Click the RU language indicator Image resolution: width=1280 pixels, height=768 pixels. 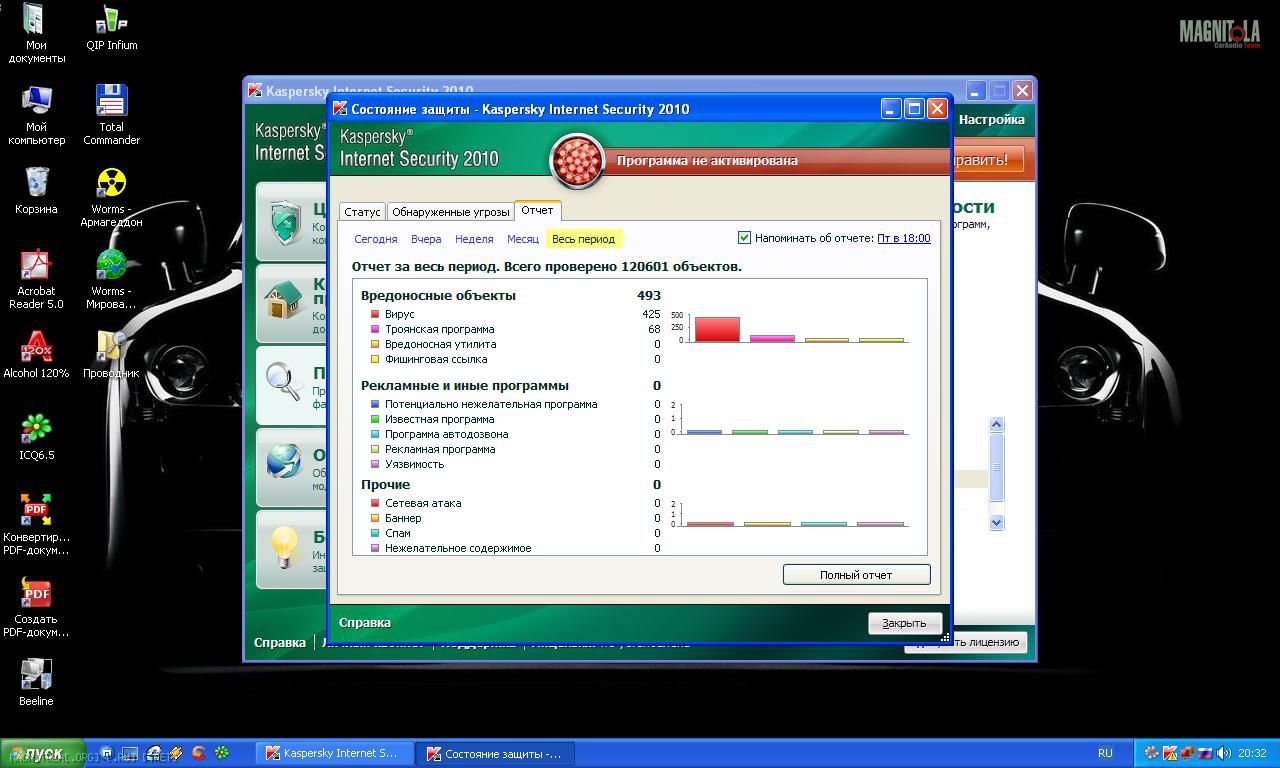tap(1105, 753)
